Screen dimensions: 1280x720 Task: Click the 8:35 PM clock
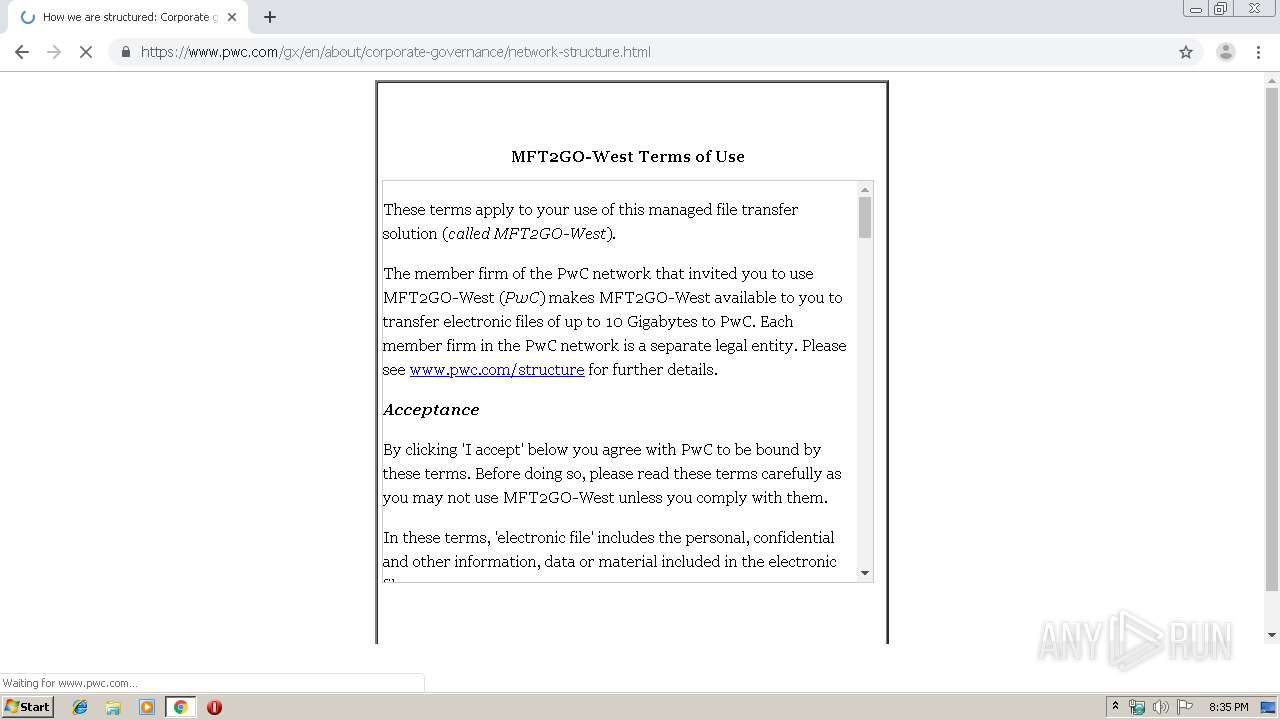tap(1228, 707)
